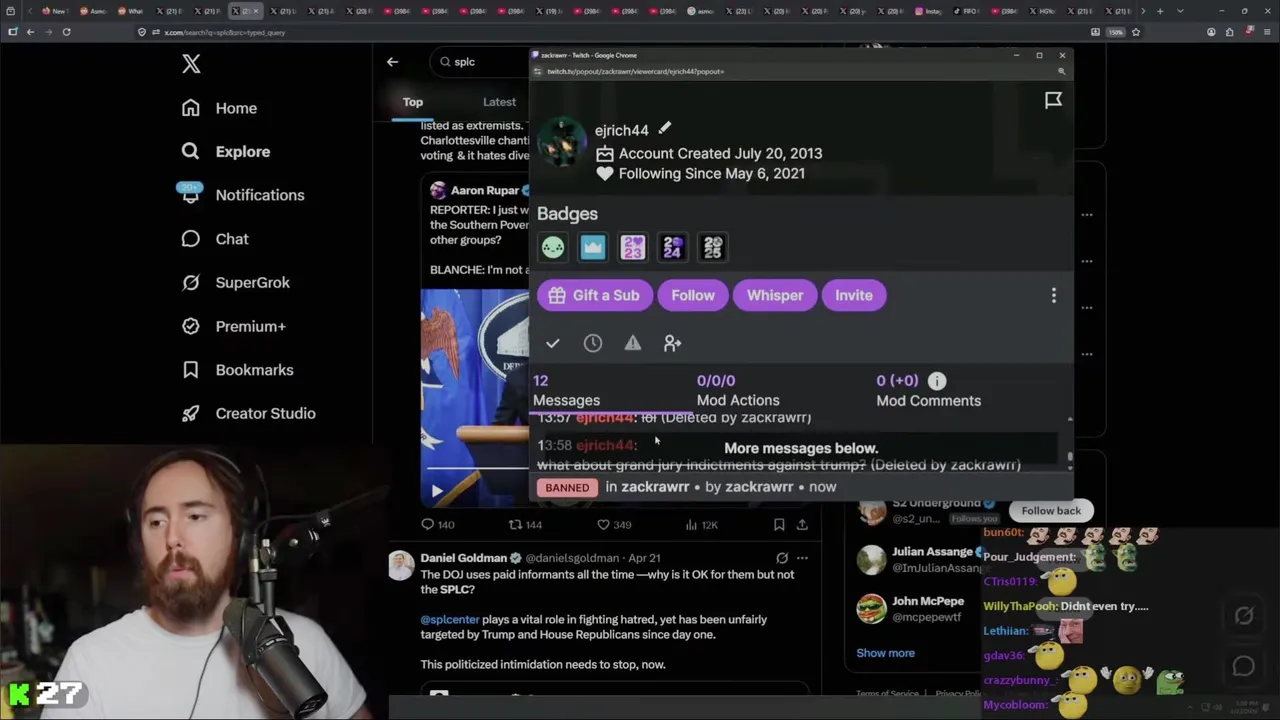The image size is (1280, 720).
Task: Open Daniel Goldman's profile name
Action: click(464, 558)
